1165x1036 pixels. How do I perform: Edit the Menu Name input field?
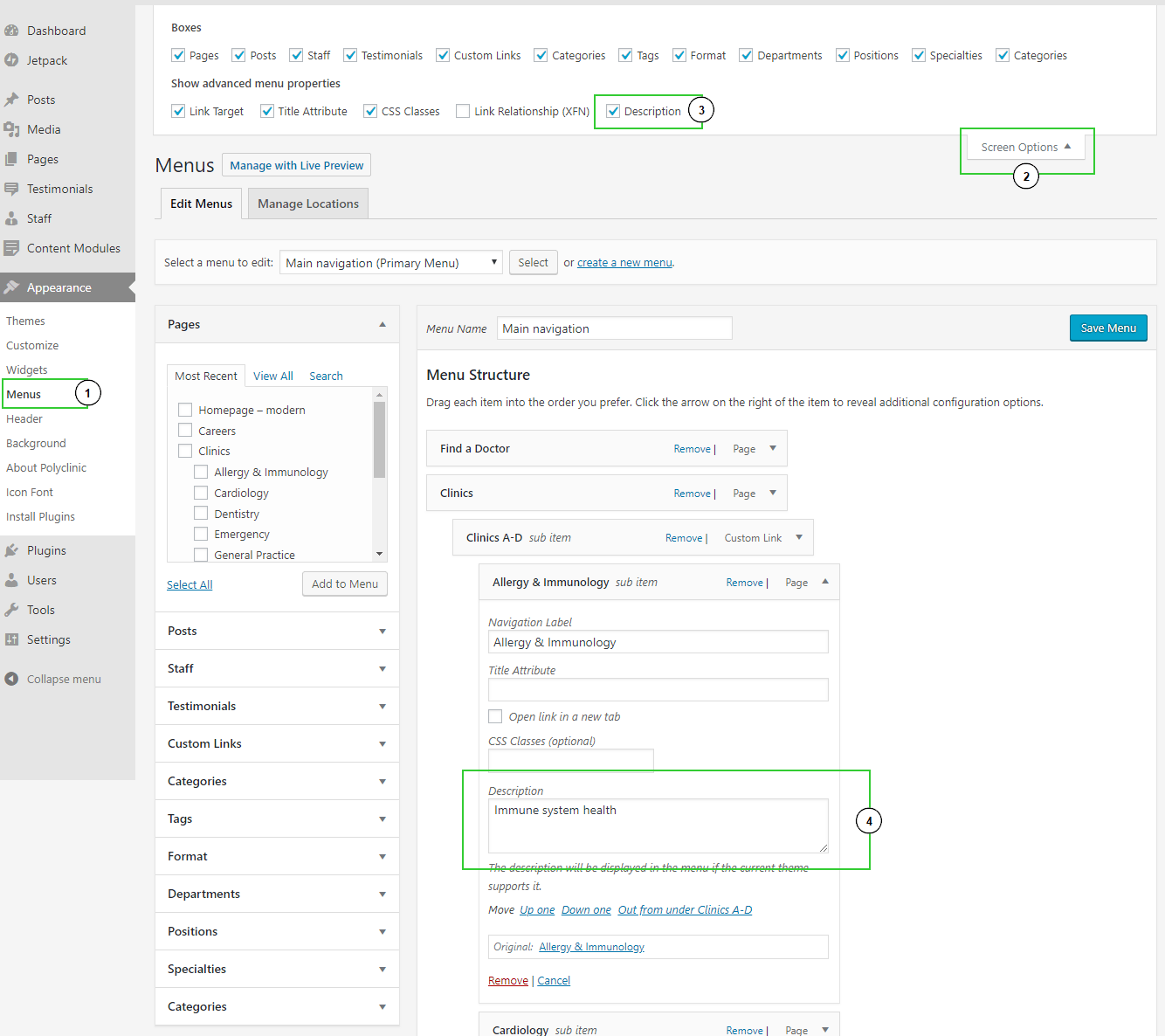[614, 328]
